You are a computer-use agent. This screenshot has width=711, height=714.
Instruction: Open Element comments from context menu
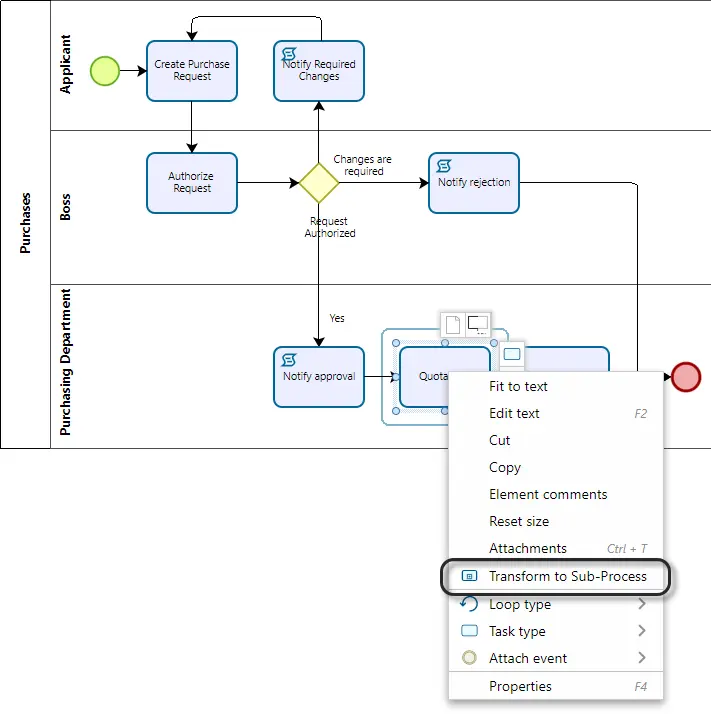(556, 494)
